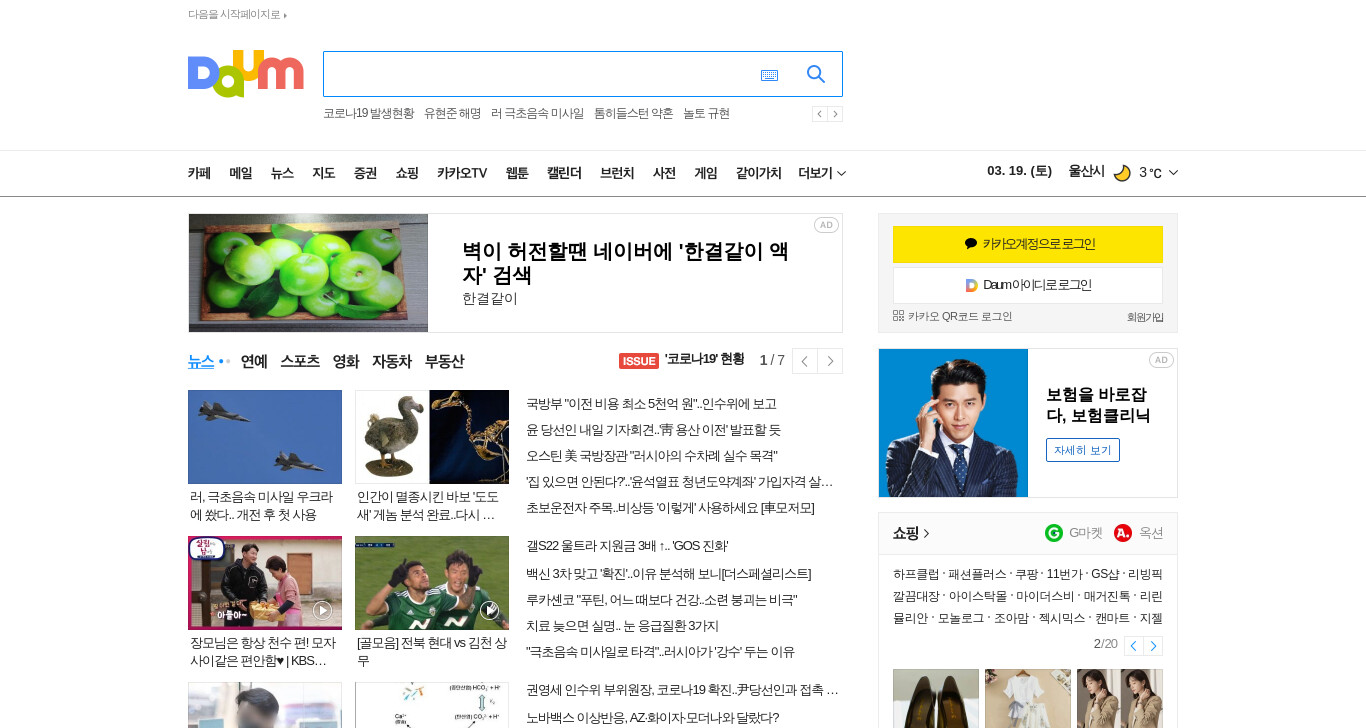Image resolution: width=1366 pixels, height=728 pixels.
Task: Click 쿠팡 shopping link
Action: [1026, 574]
